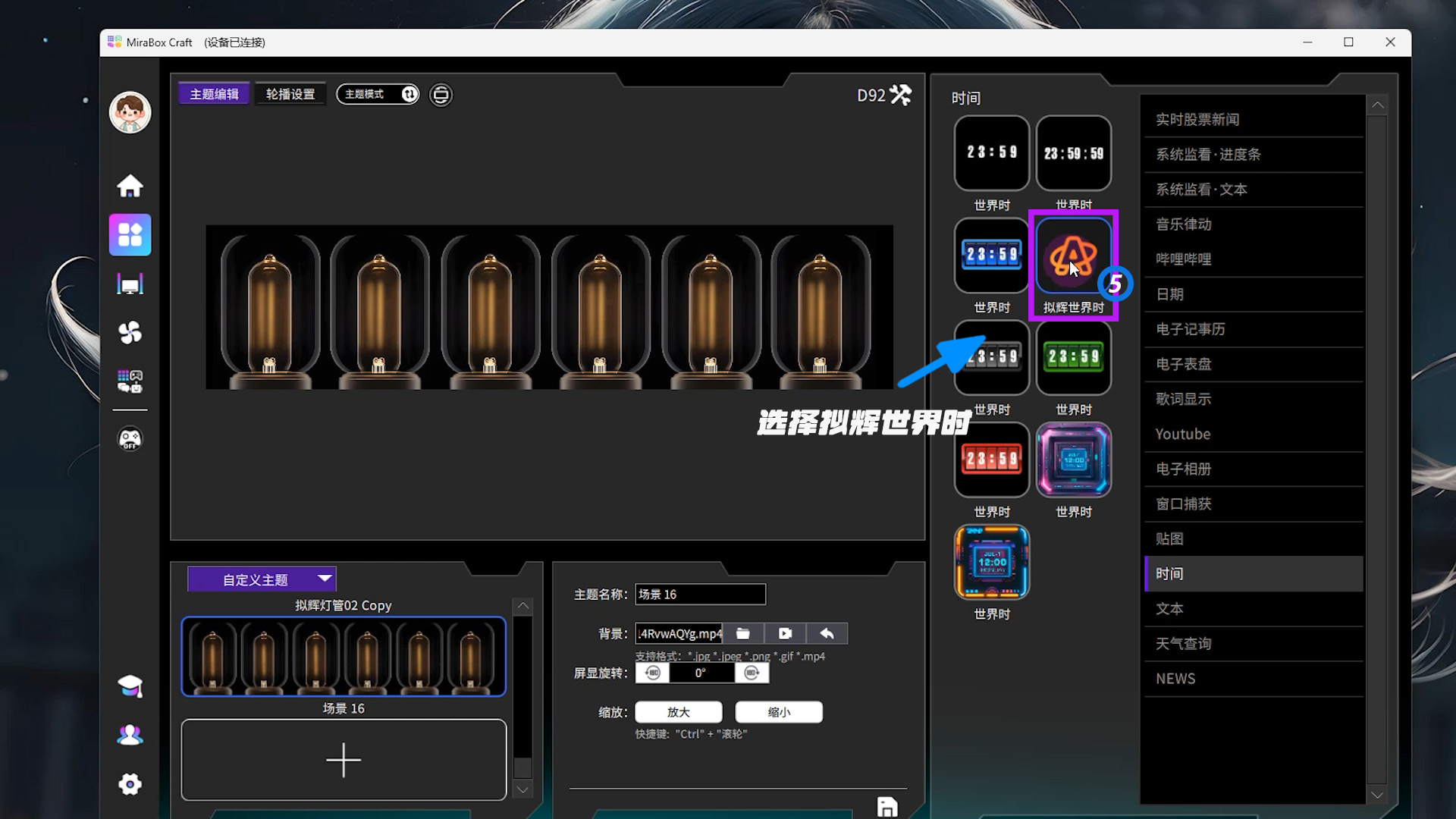Open the Home page in sidebar
Image resolution: width=1456 pixels, height=819 pixels.
(x=130, y=186)
